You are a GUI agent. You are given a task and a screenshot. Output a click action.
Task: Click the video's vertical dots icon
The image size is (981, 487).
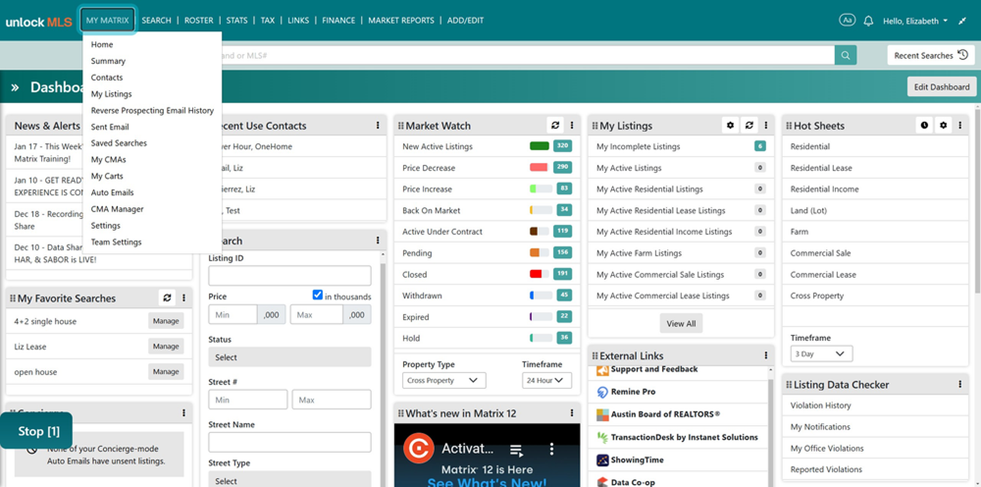pos(551,449)
